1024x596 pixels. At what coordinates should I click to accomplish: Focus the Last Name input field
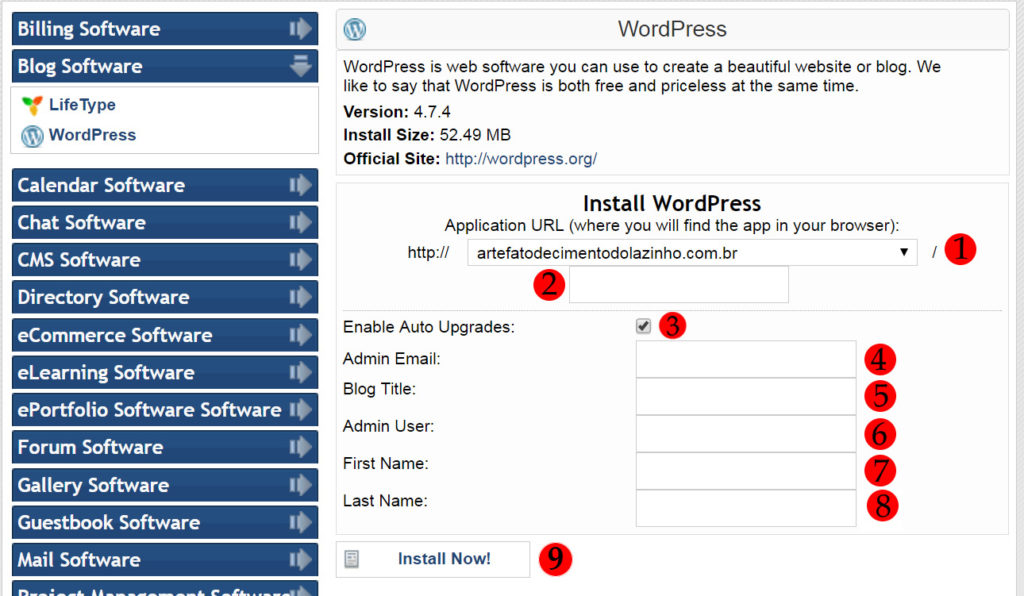click(x=746, y=508)
